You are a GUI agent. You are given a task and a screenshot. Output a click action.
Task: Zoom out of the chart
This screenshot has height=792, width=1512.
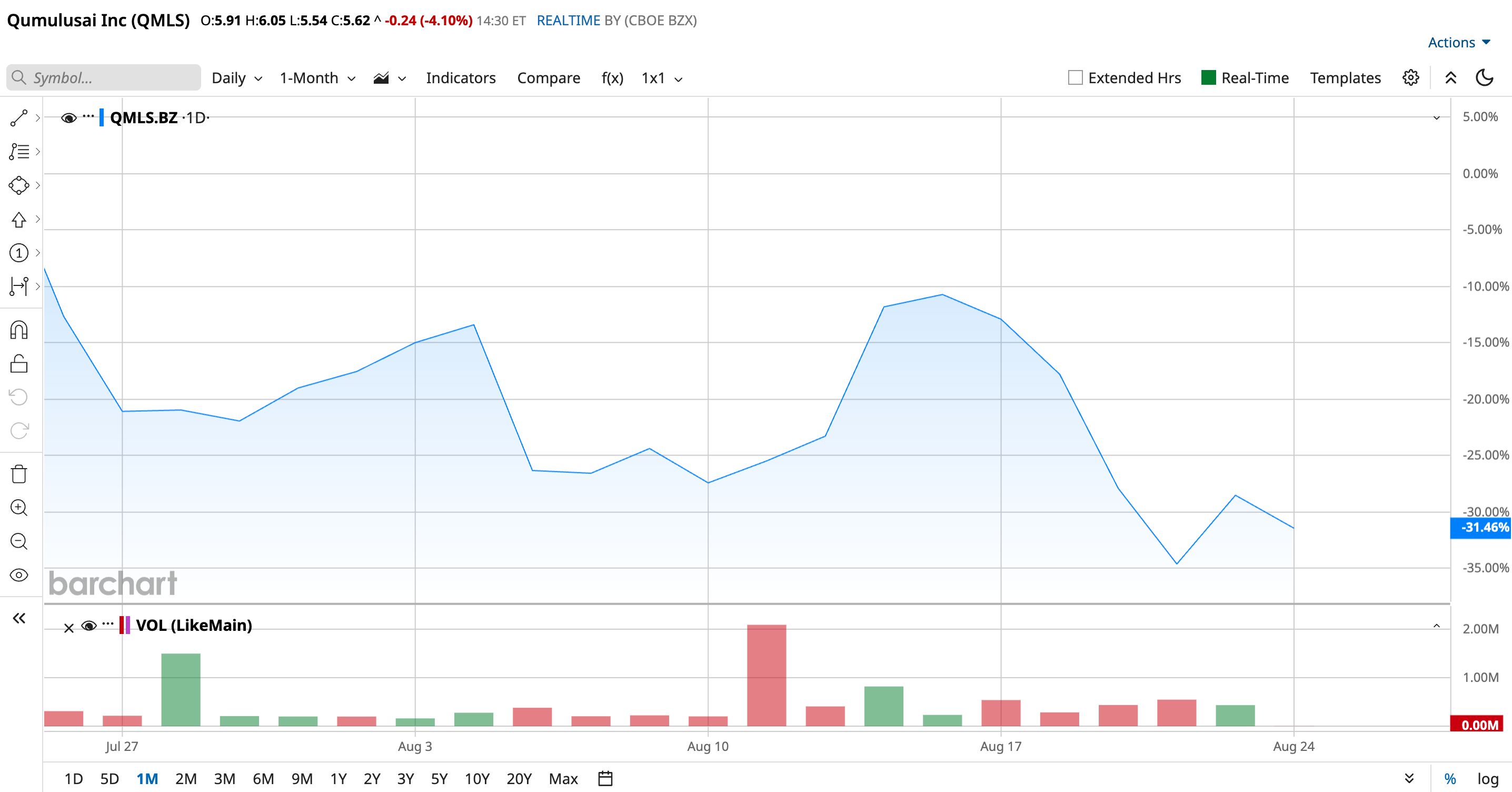[19, 541]
